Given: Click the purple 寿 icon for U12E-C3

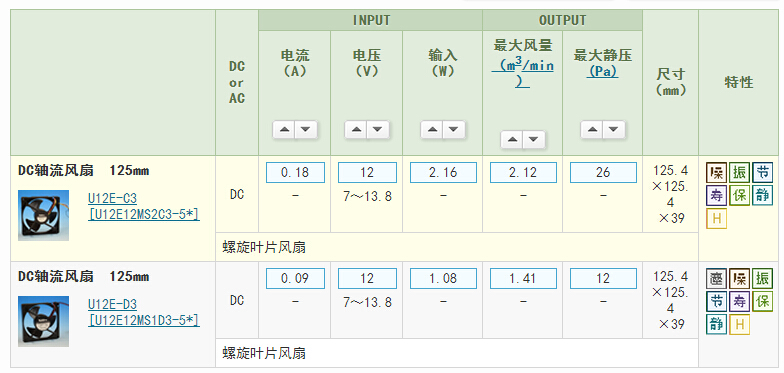Looking at the screenshot, I should [x=716, y=196].
